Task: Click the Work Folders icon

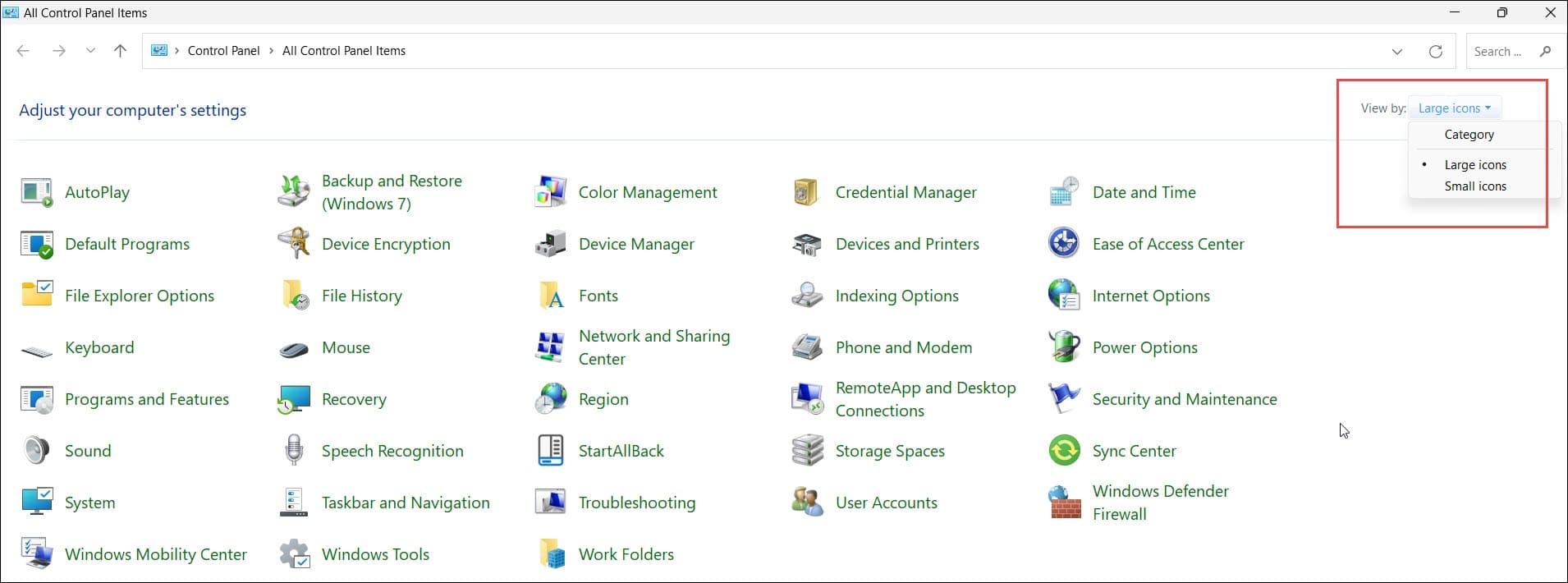Action: [x=551, y=554]
